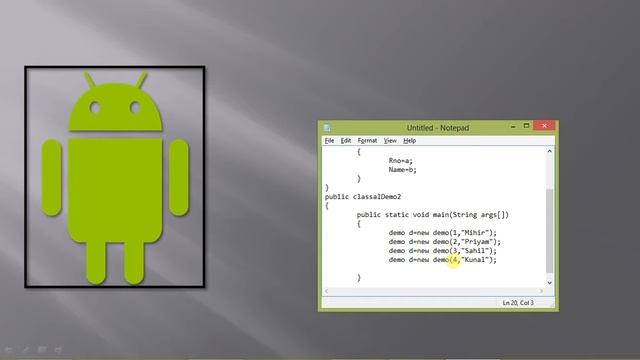The height and width of the screenshot is (360, 640).
Task: Open the Edit menu in Notepad
Action: coord(346,140)
